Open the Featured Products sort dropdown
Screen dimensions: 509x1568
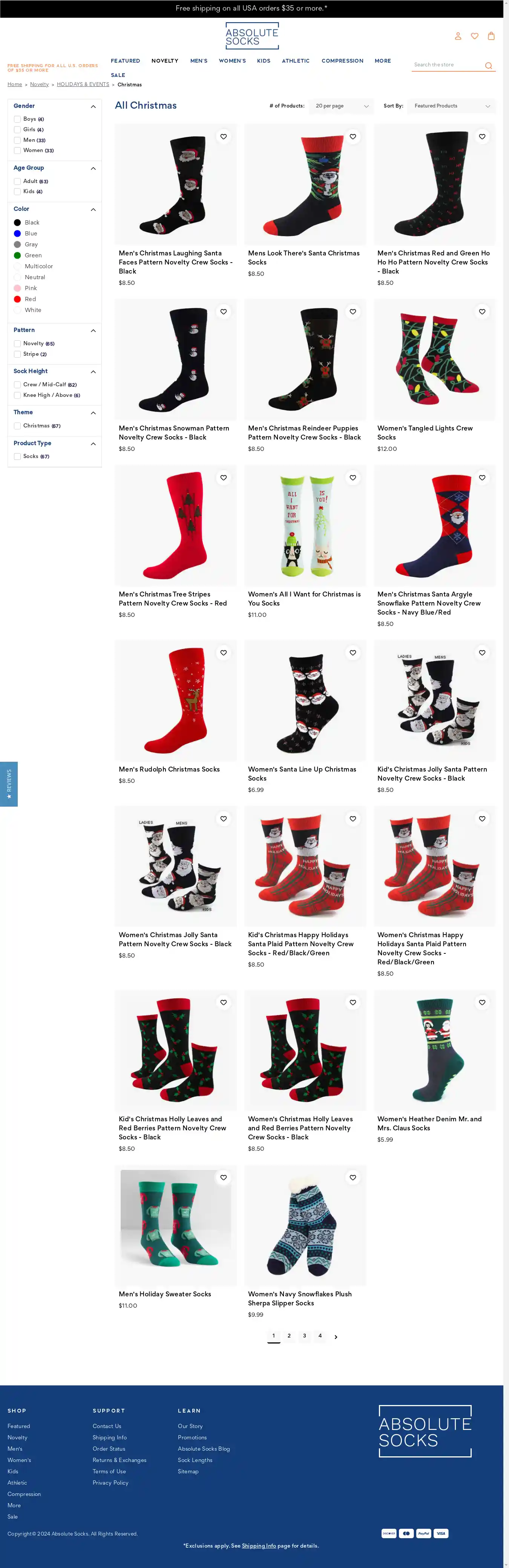pyautogui.click(x=452, y=106)
